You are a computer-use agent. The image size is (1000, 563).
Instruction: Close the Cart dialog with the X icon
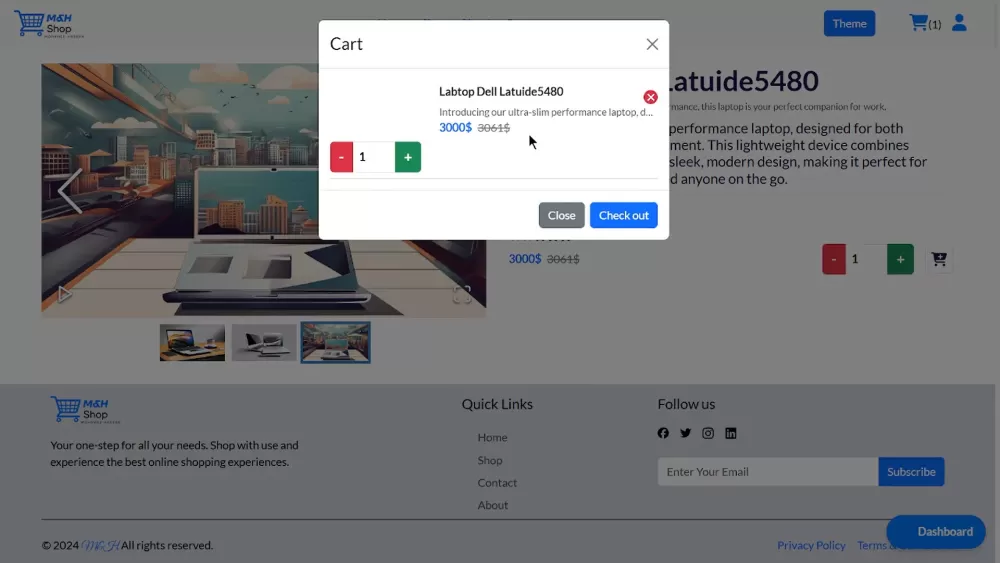(652, 44)
